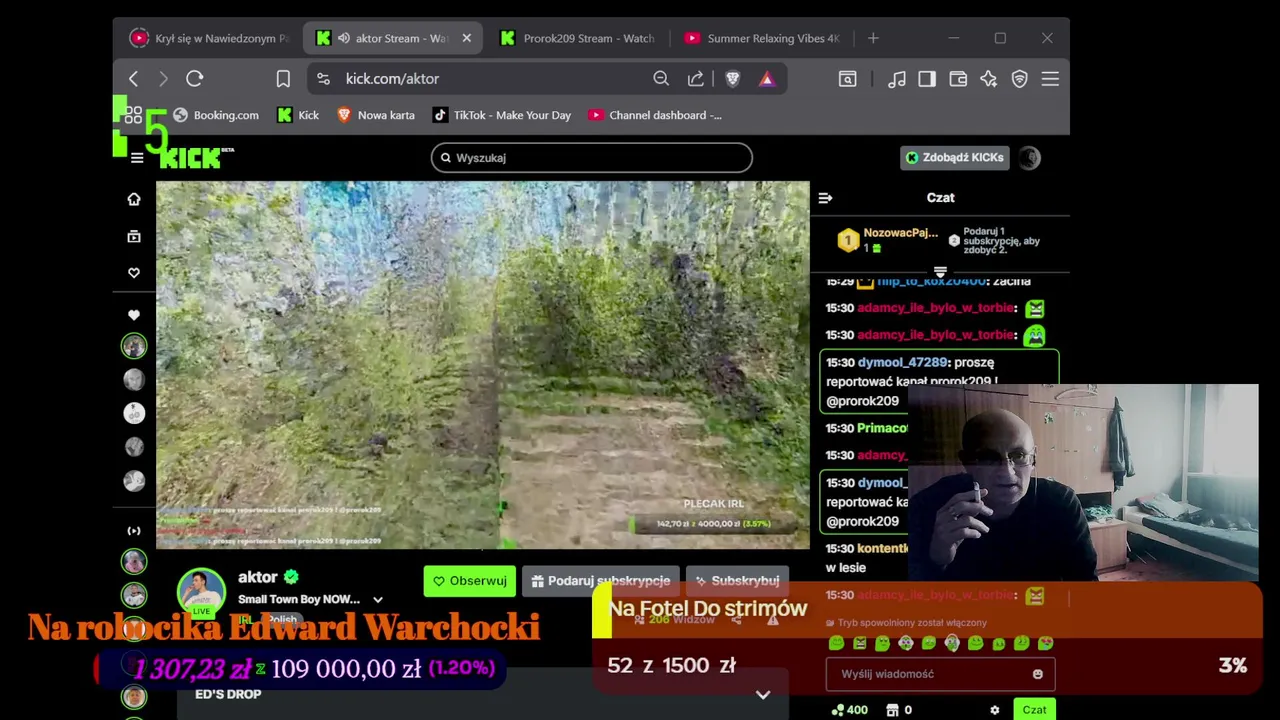Open the Brave VPN shield icon
Image resolution: width=1280 pixels, height=720 pixels.
[x=1019, y=78]
